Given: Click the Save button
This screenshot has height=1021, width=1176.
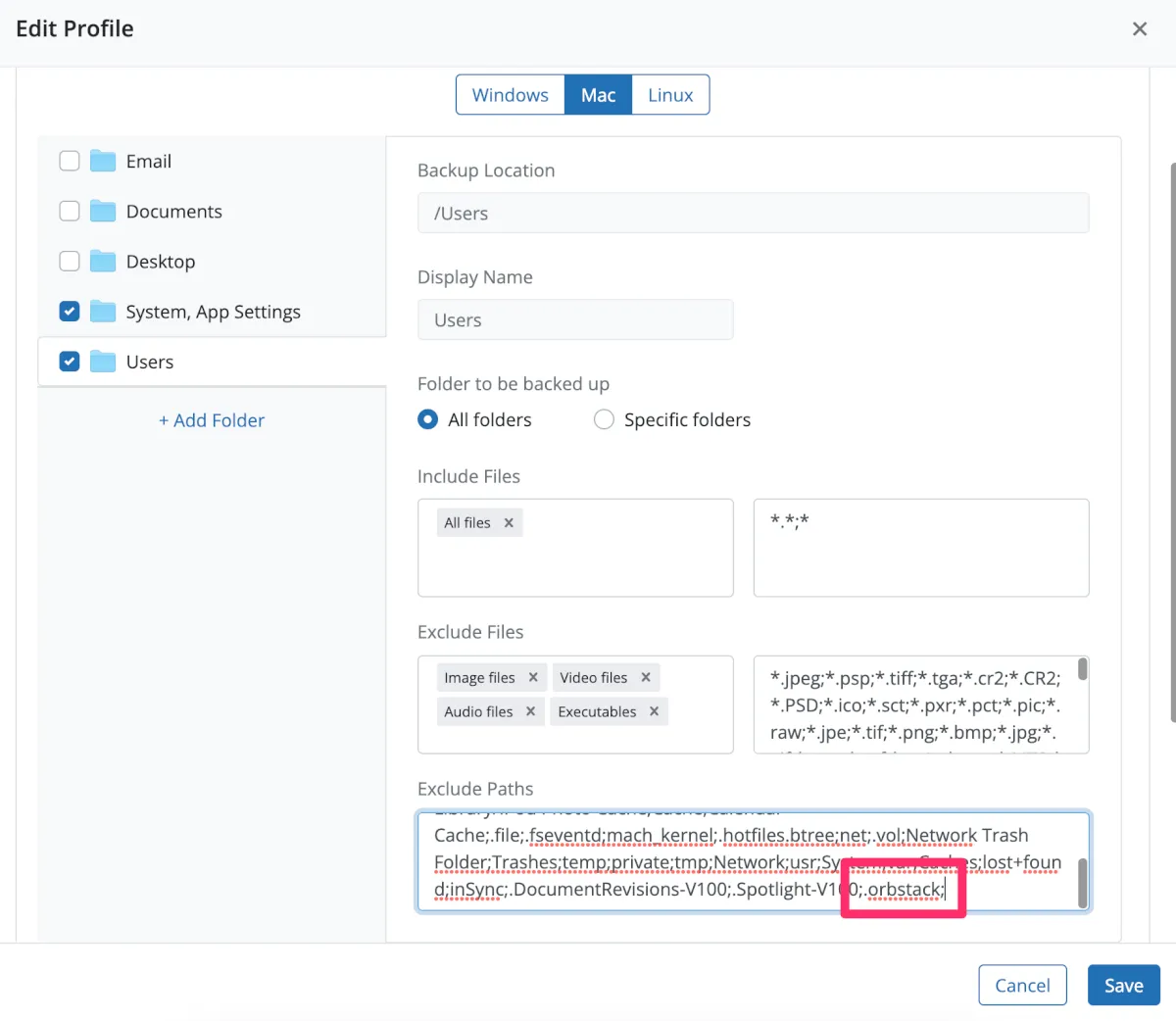Looking at the screenshot, I should coord(1123,985).
